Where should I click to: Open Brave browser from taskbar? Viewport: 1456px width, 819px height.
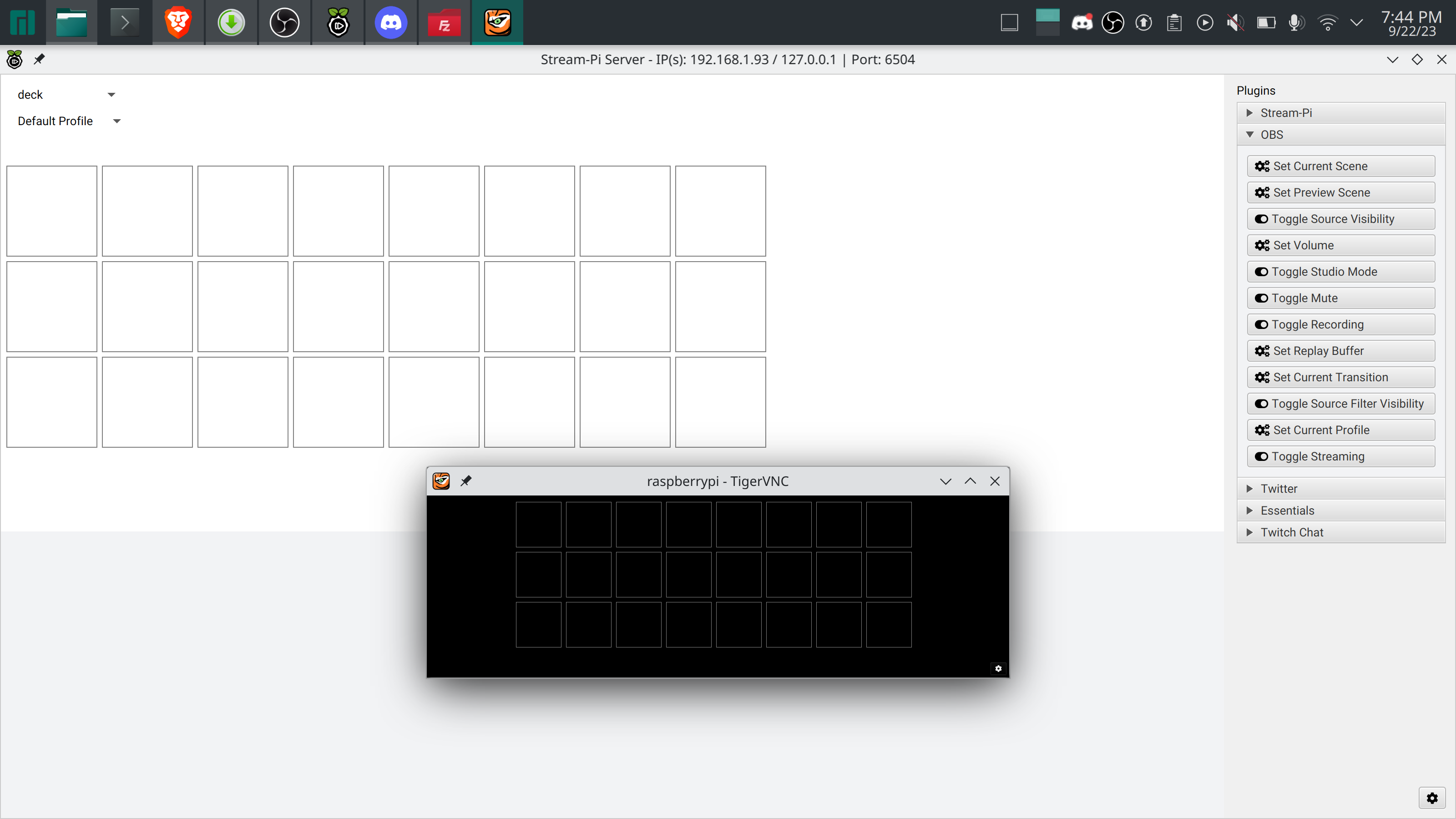178,23
